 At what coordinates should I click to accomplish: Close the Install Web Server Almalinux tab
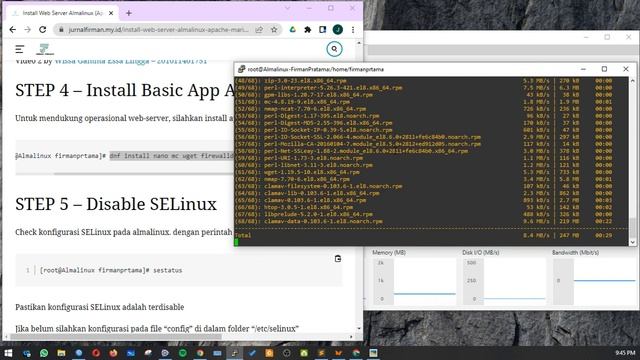tap(111, 13)
